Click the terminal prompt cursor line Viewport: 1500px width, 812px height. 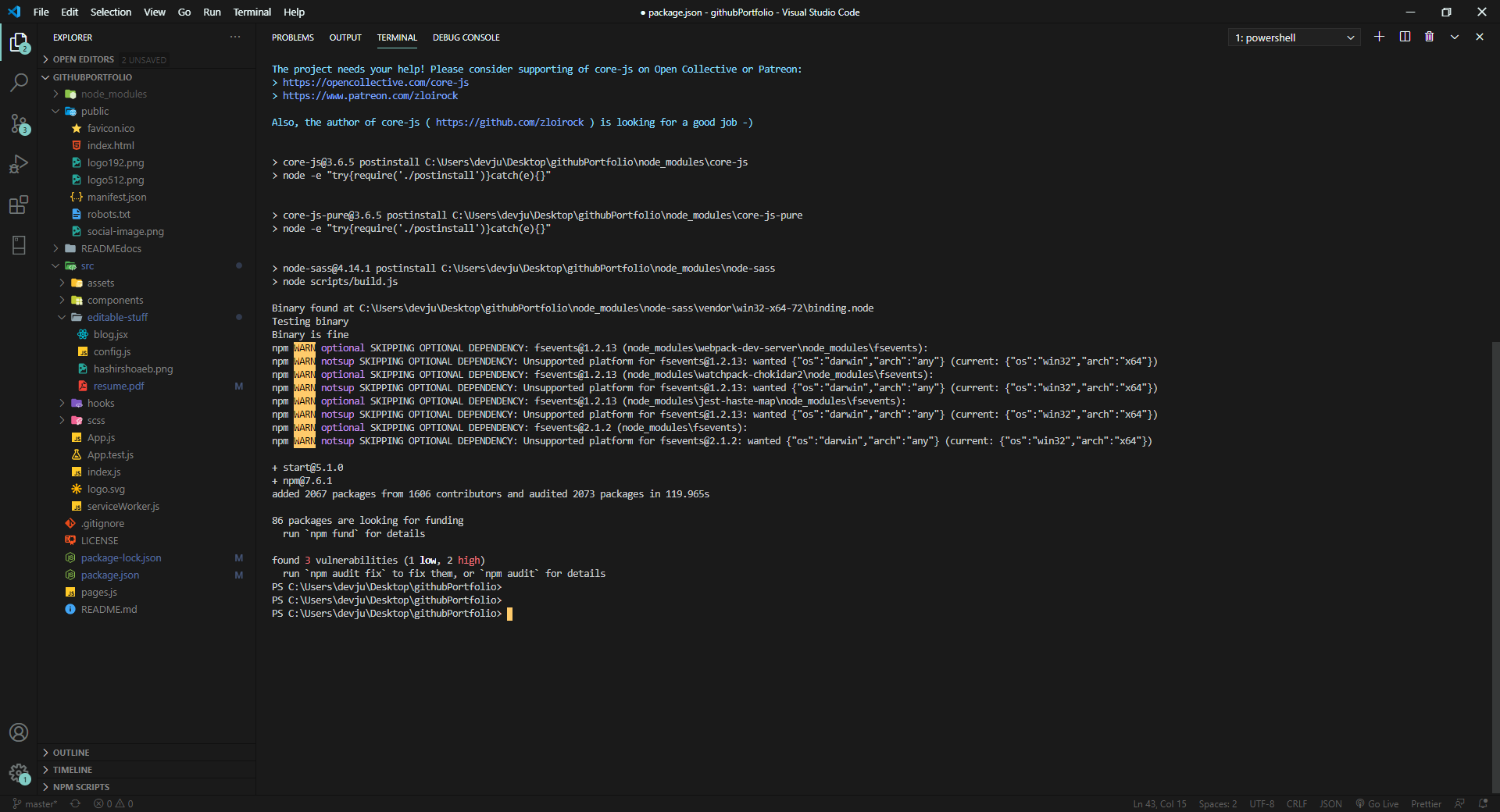(392, 614)
